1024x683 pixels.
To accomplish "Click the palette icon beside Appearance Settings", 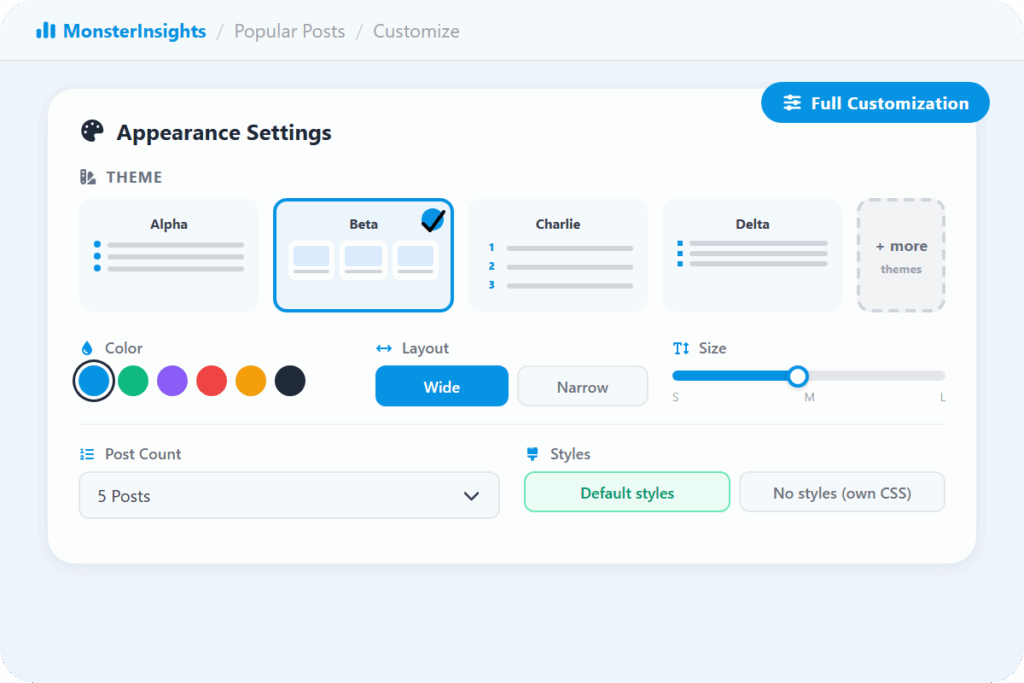I will coord(92,132).
